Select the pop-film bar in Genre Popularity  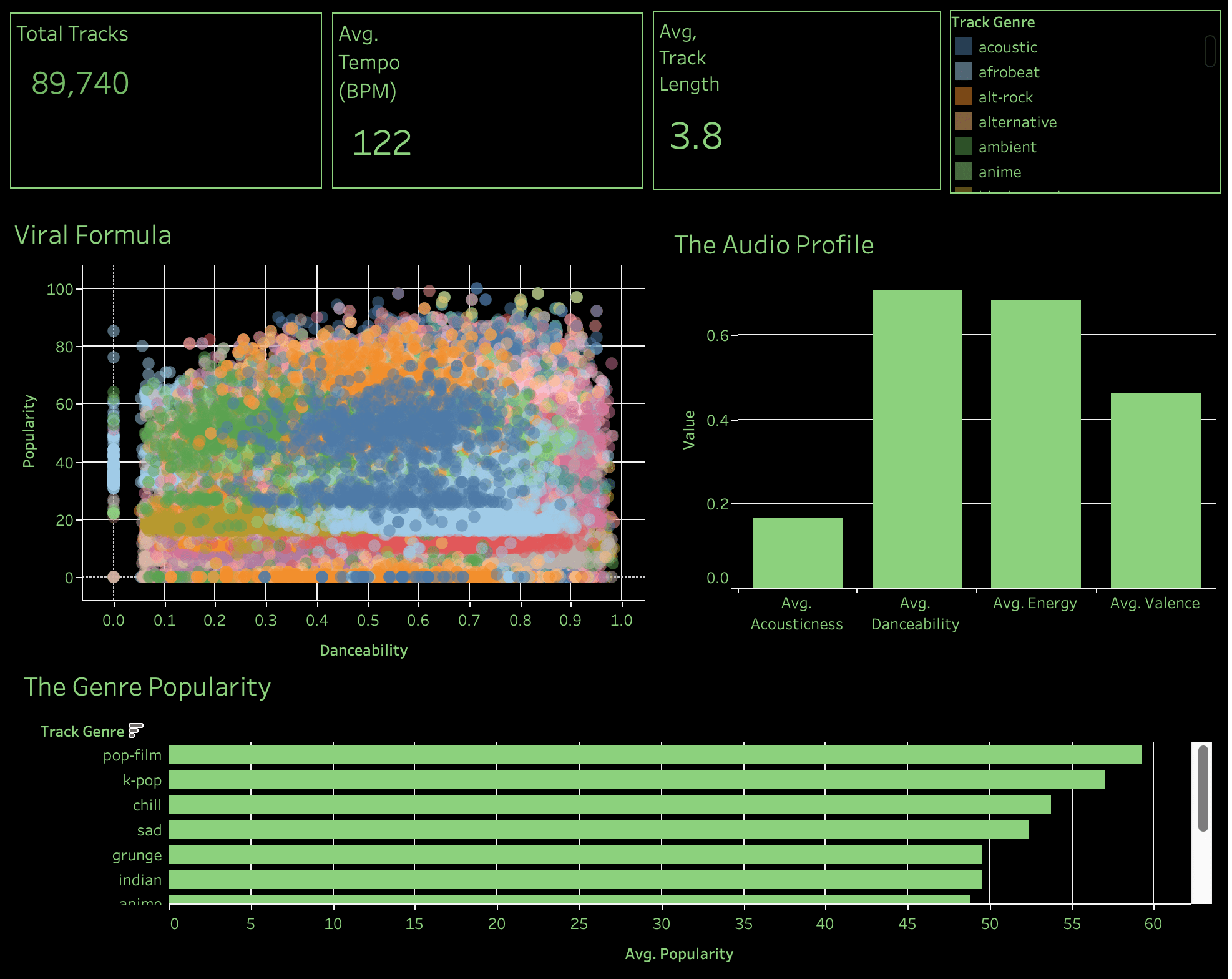(x=655, y=755)
